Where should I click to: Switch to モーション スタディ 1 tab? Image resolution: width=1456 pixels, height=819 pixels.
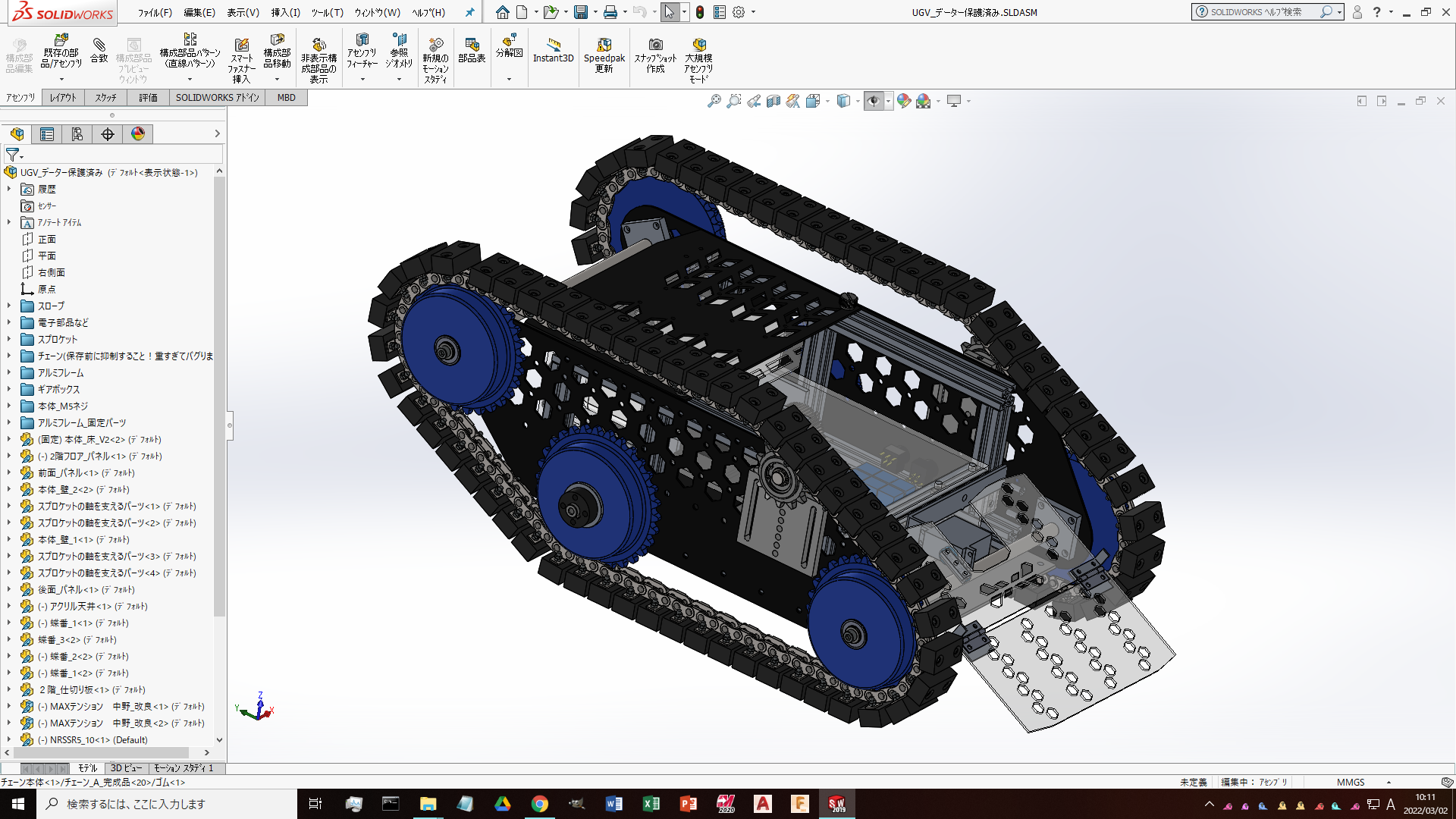pos(184,768)
